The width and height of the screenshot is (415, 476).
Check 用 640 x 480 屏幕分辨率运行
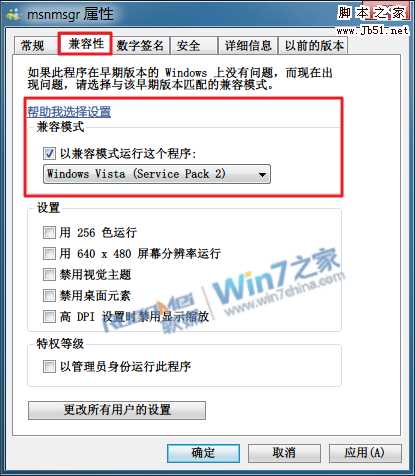coord(49,253)
